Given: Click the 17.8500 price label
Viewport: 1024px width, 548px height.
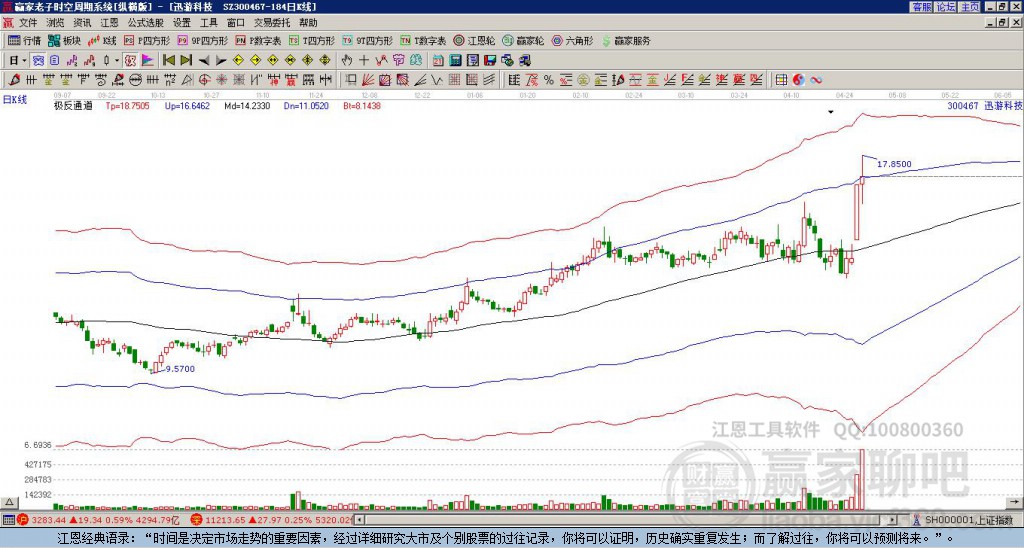Looking at the screenshot, I should [x=894, y=164].
